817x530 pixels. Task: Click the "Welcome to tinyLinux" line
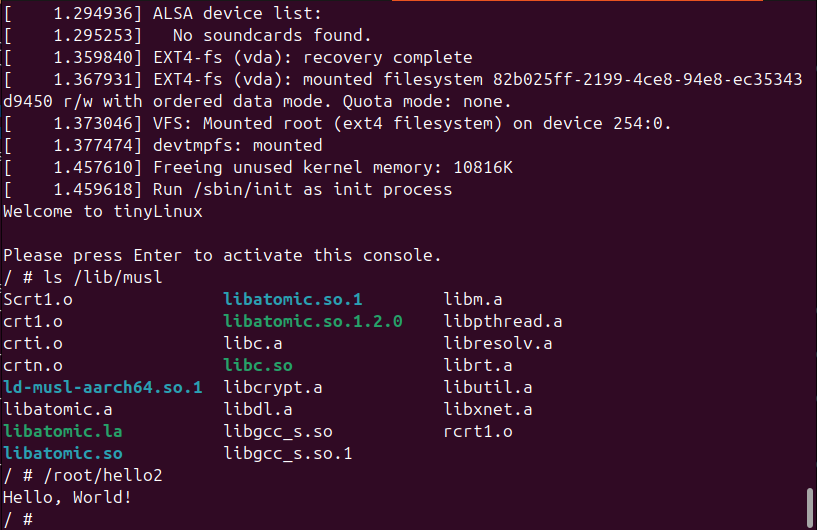(103, 211)
